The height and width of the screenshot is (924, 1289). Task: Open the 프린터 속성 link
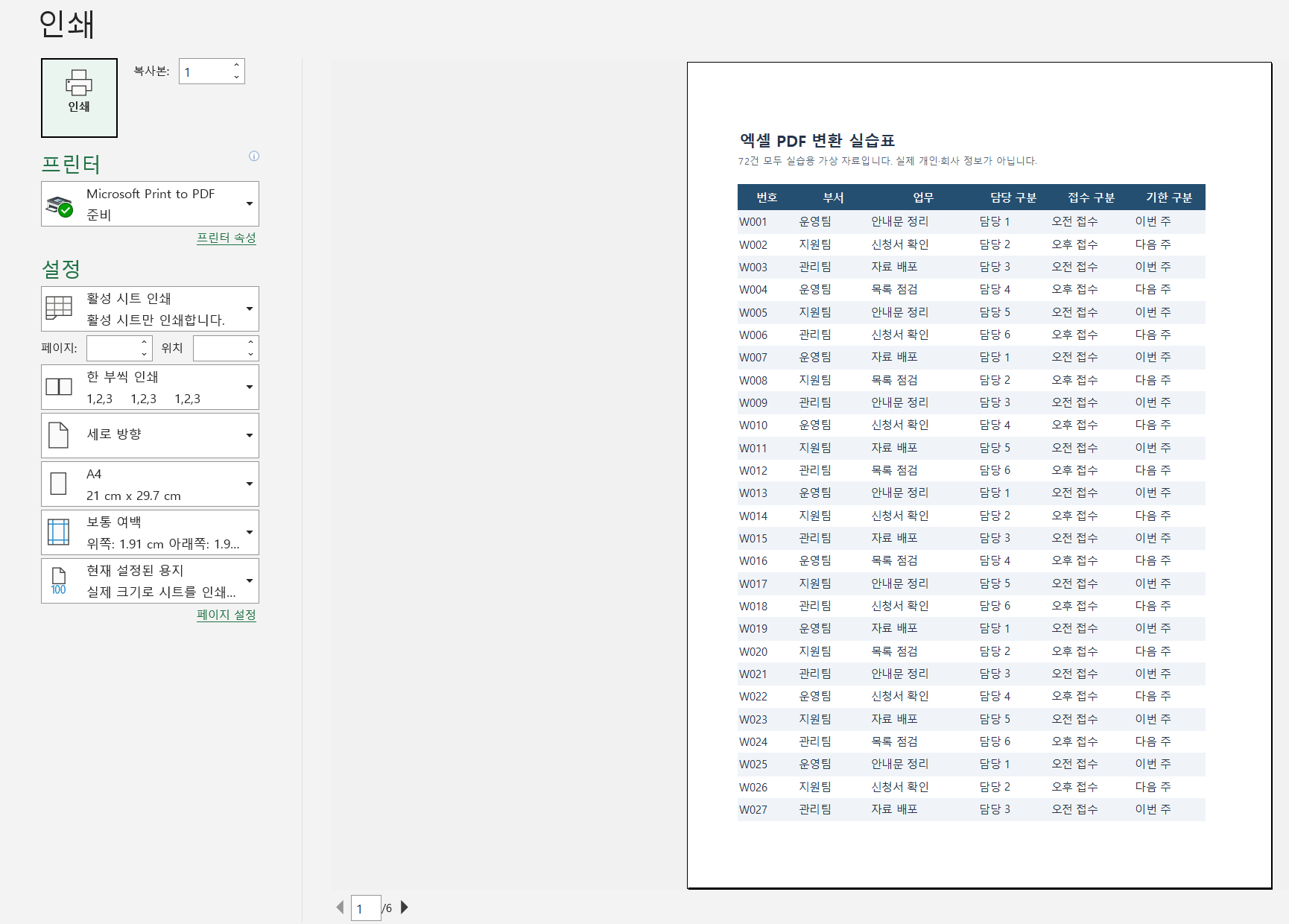pos(226,238)
